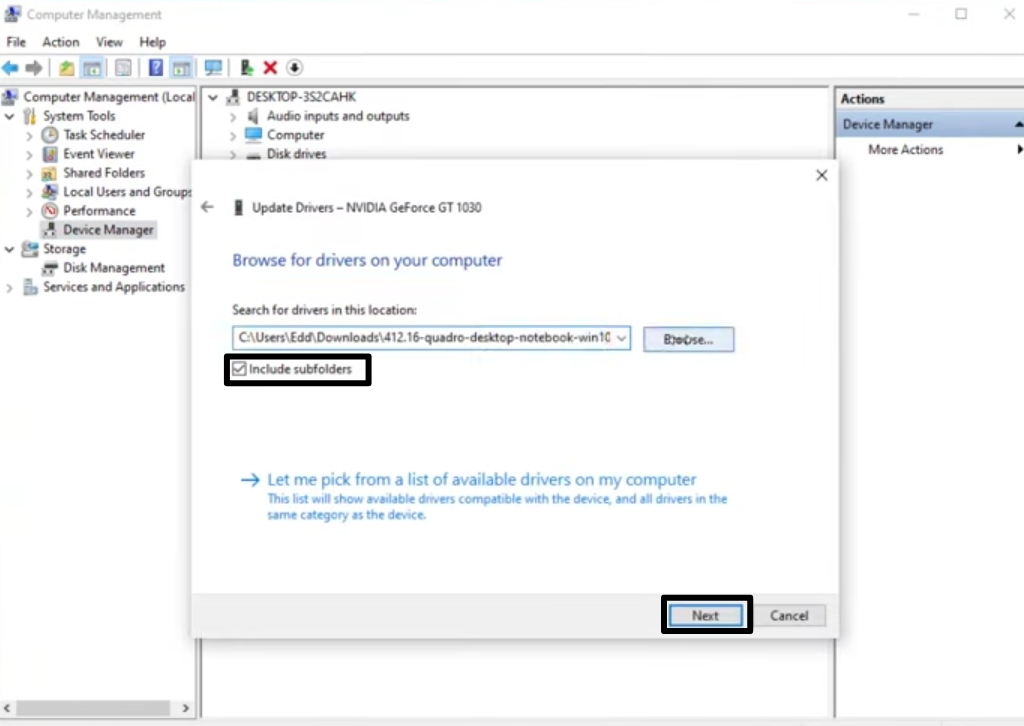Viewport: 1024px width, 726px height.
Task: Expand Audio inputs and outputs category
Action: point(233,117)
